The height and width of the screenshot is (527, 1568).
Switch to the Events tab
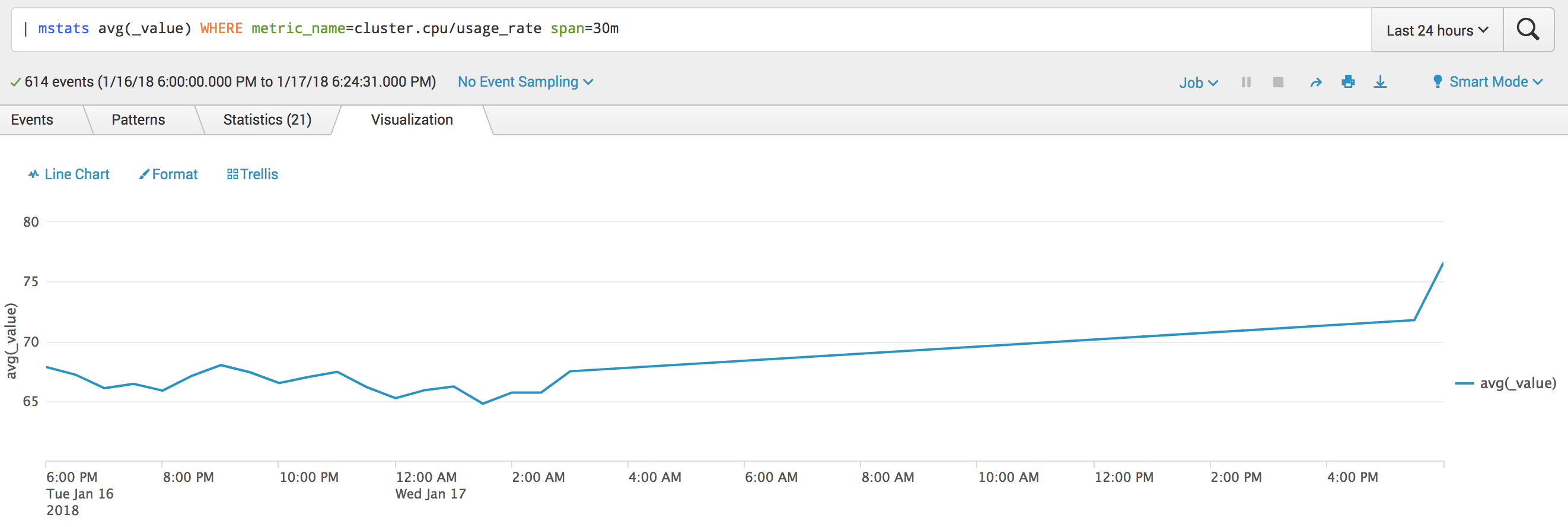(x=32, y=119)
